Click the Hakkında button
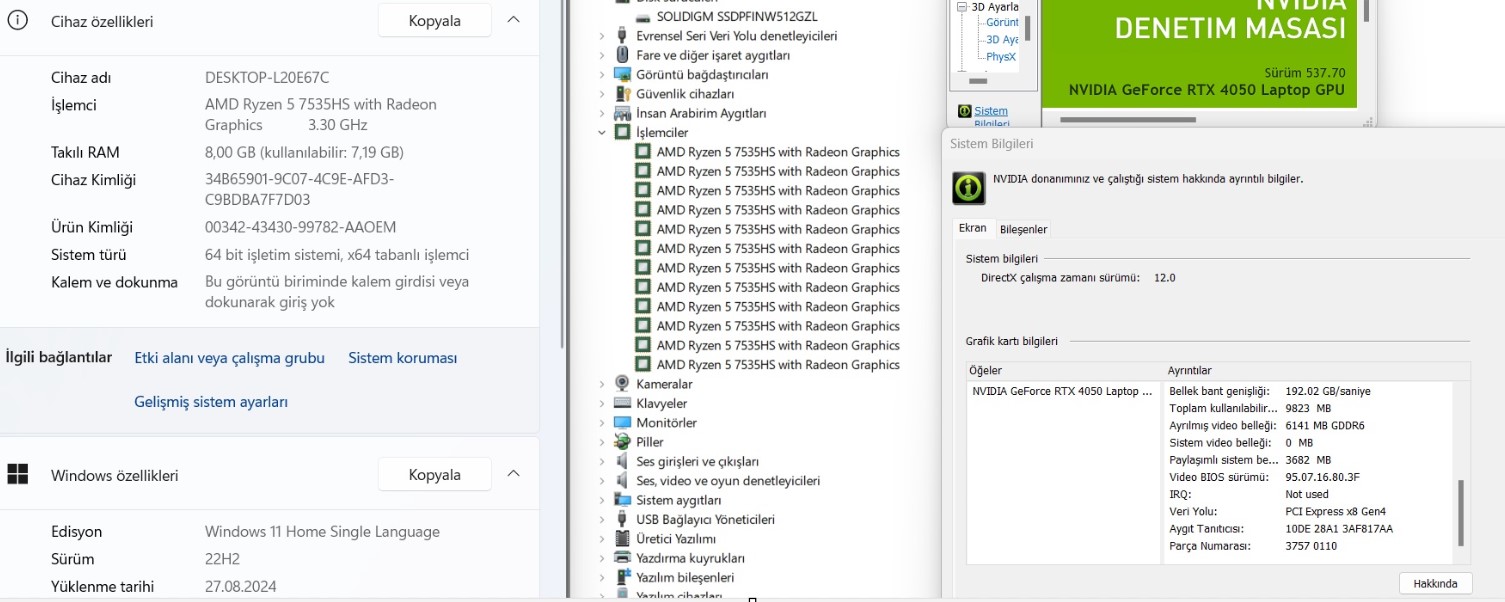The image size is (1505, 602). (x=1435, y=583)
